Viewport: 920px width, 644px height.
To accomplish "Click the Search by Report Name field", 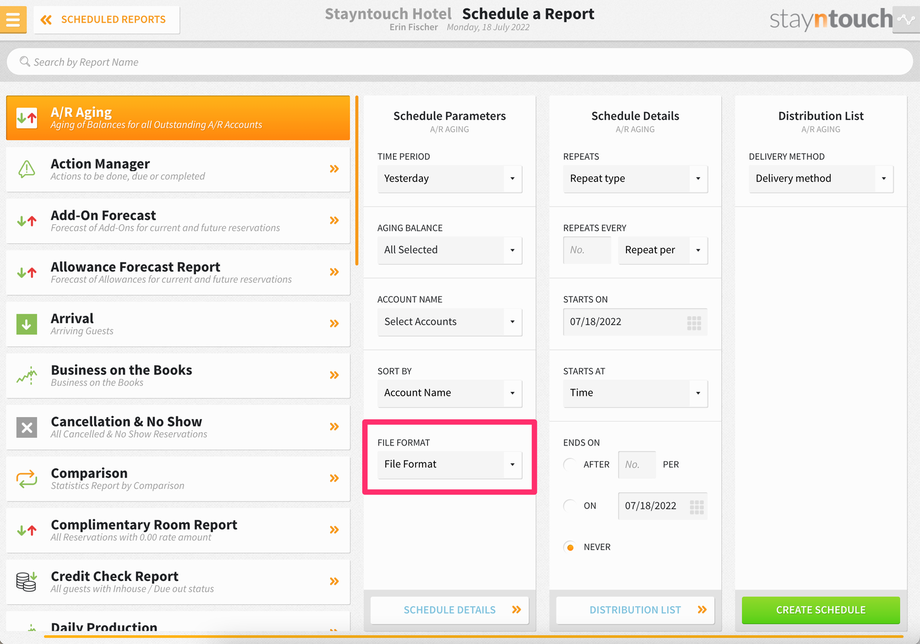I will tap(460, 62).
